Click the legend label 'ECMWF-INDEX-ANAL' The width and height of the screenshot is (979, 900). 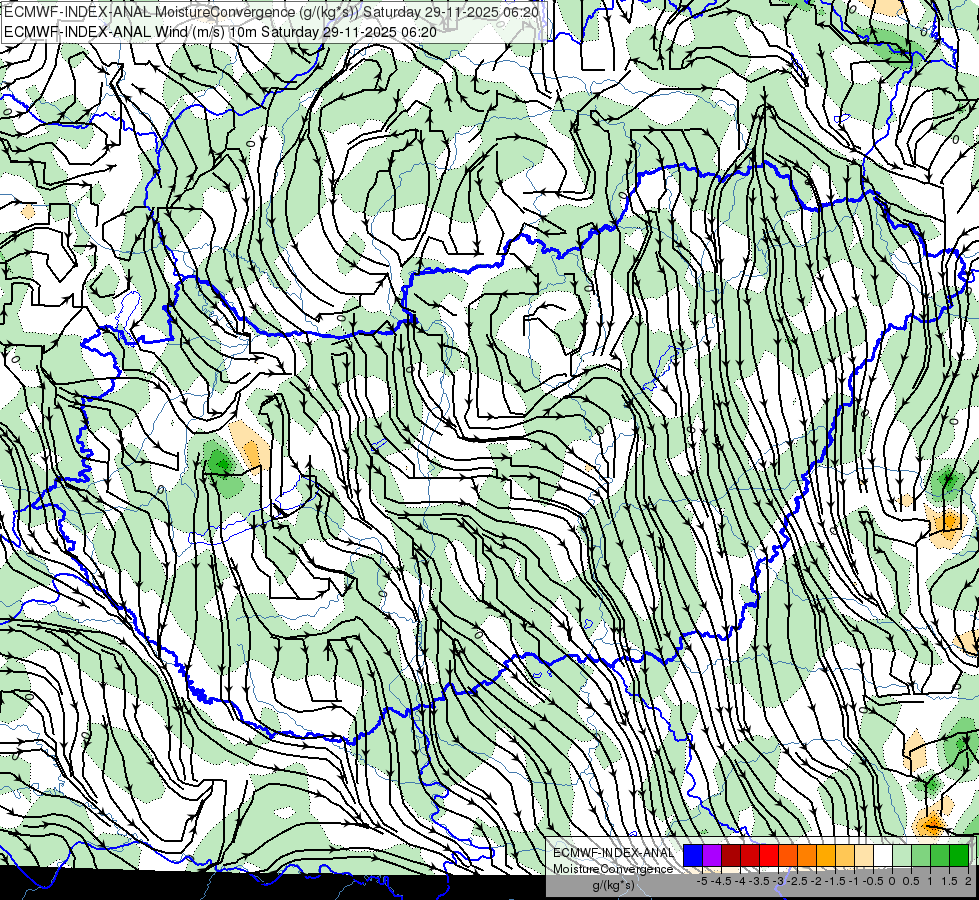click(x=614, y=853)
